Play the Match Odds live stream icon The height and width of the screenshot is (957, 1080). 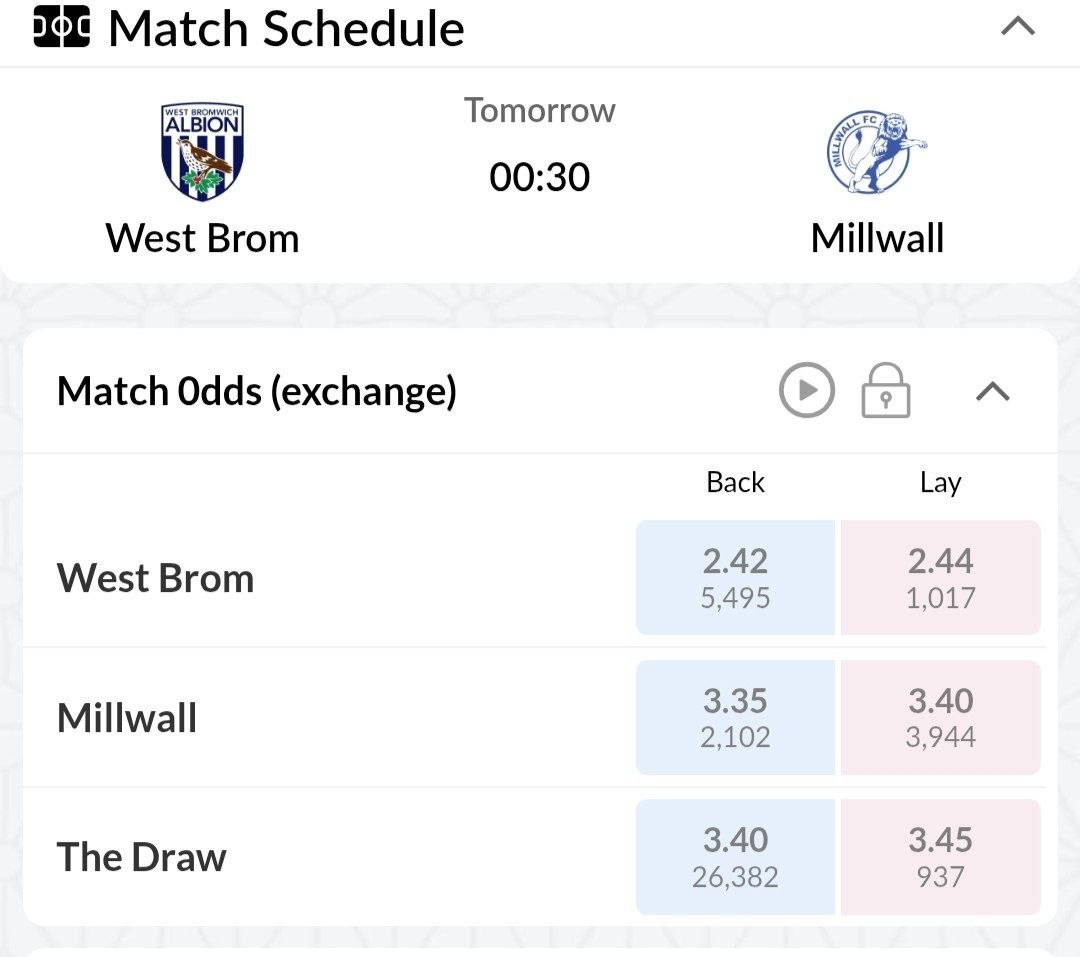[x=806, y=390]
